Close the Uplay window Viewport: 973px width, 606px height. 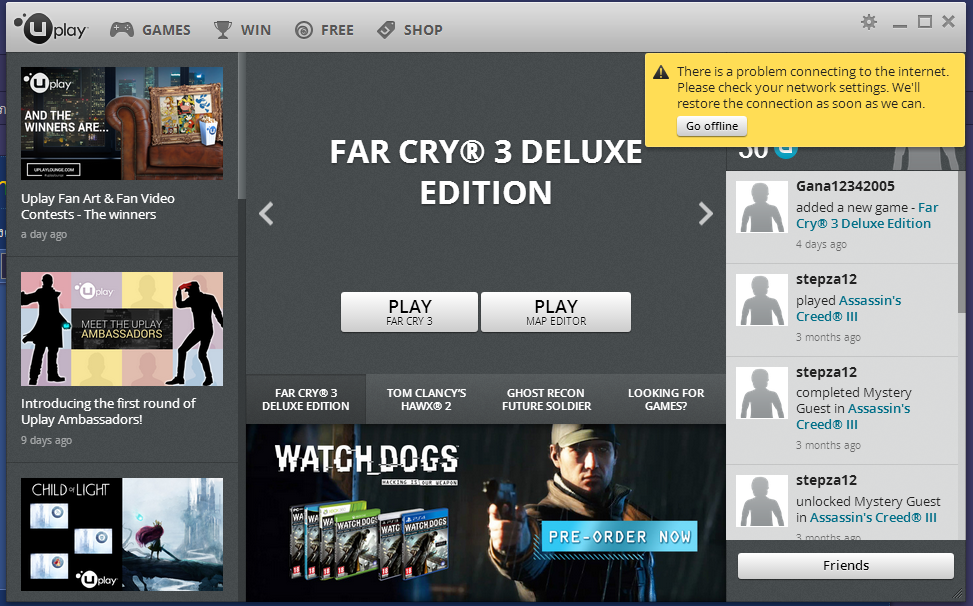point(948,22)
